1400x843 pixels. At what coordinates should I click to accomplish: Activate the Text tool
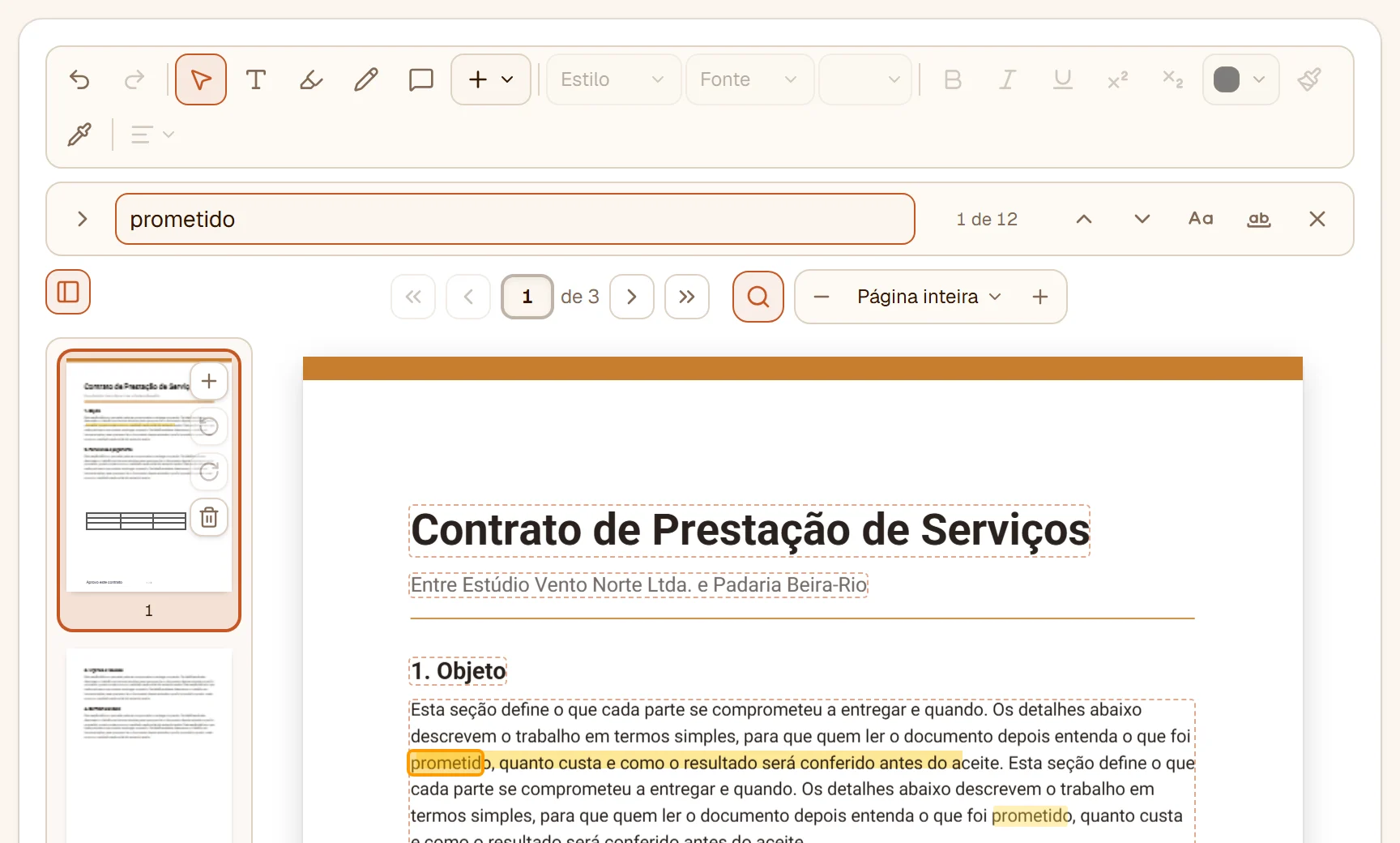click(x=256, y=79)
